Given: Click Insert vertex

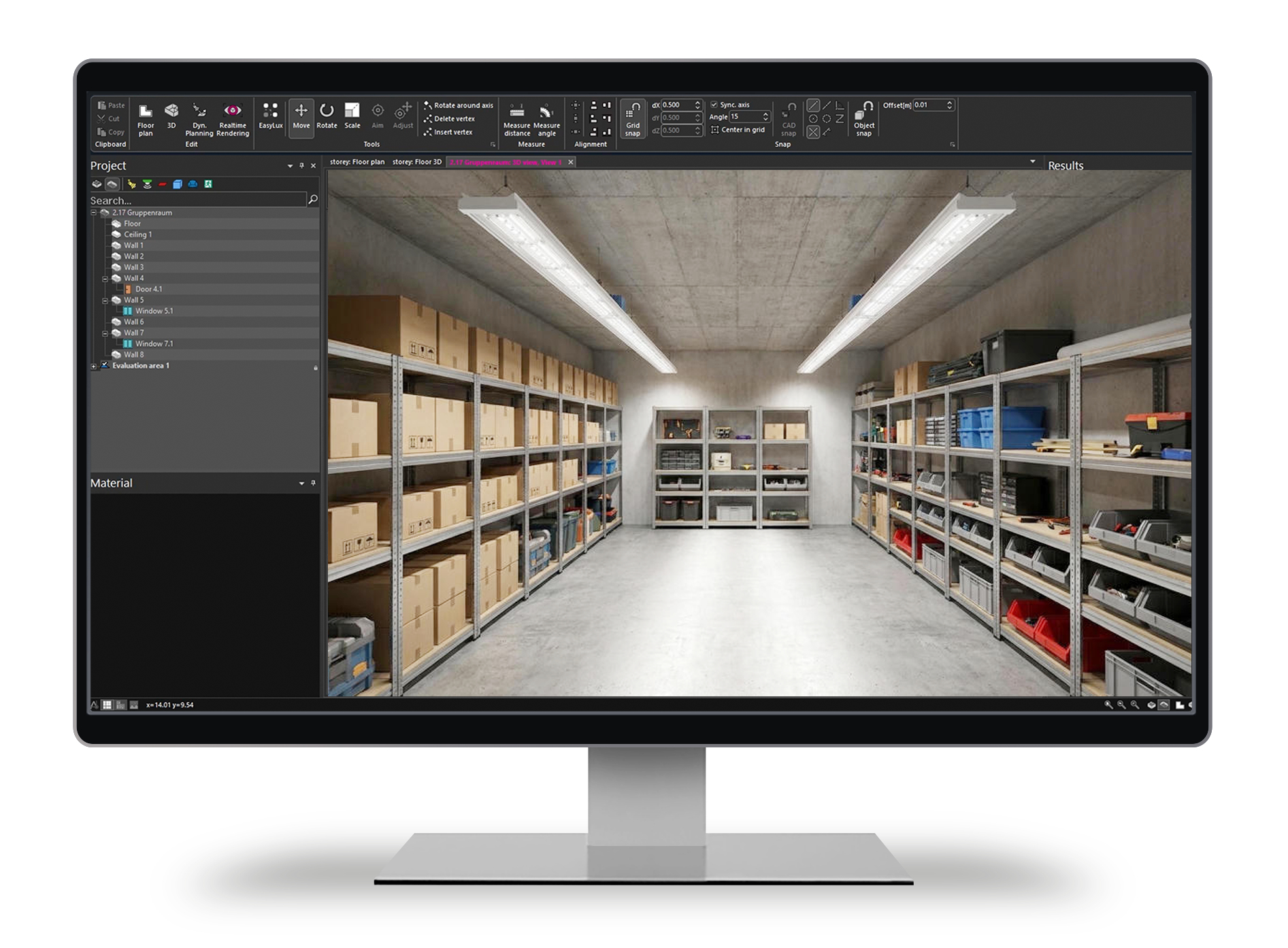Looking at the screenshot, I should point(448,132).
